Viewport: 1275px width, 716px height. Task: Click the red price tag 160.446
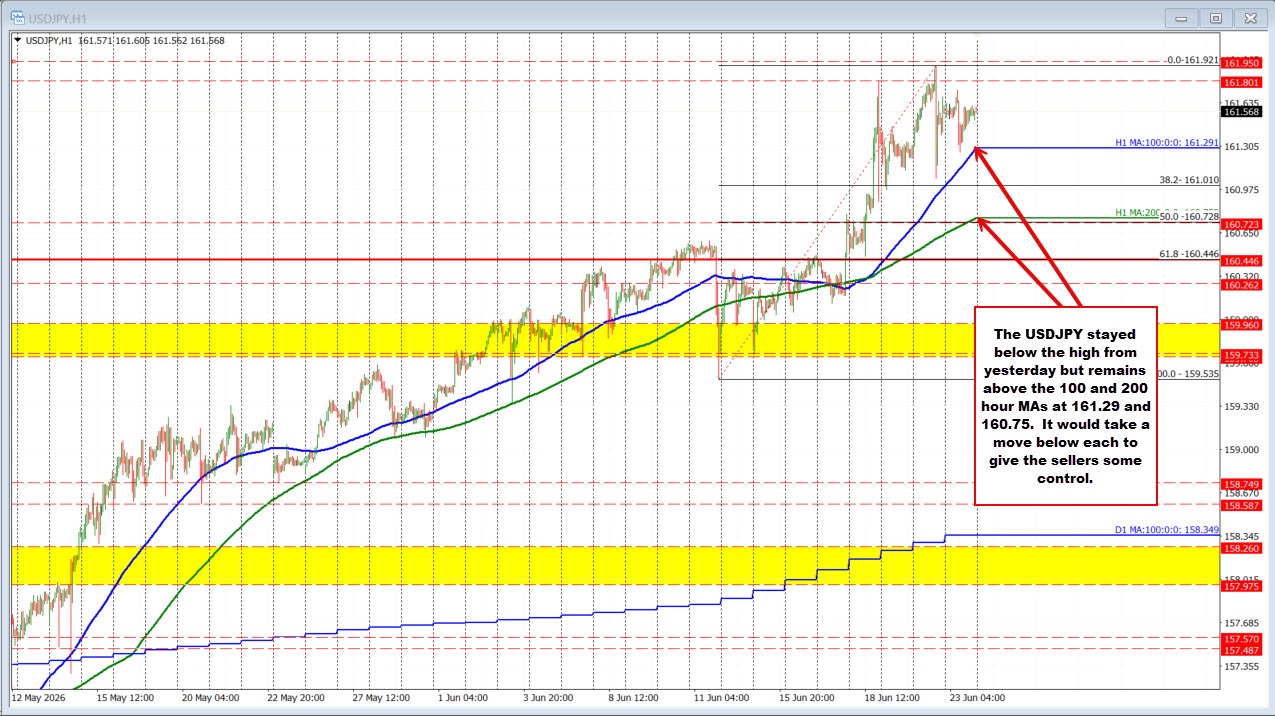click(1243, 259)
